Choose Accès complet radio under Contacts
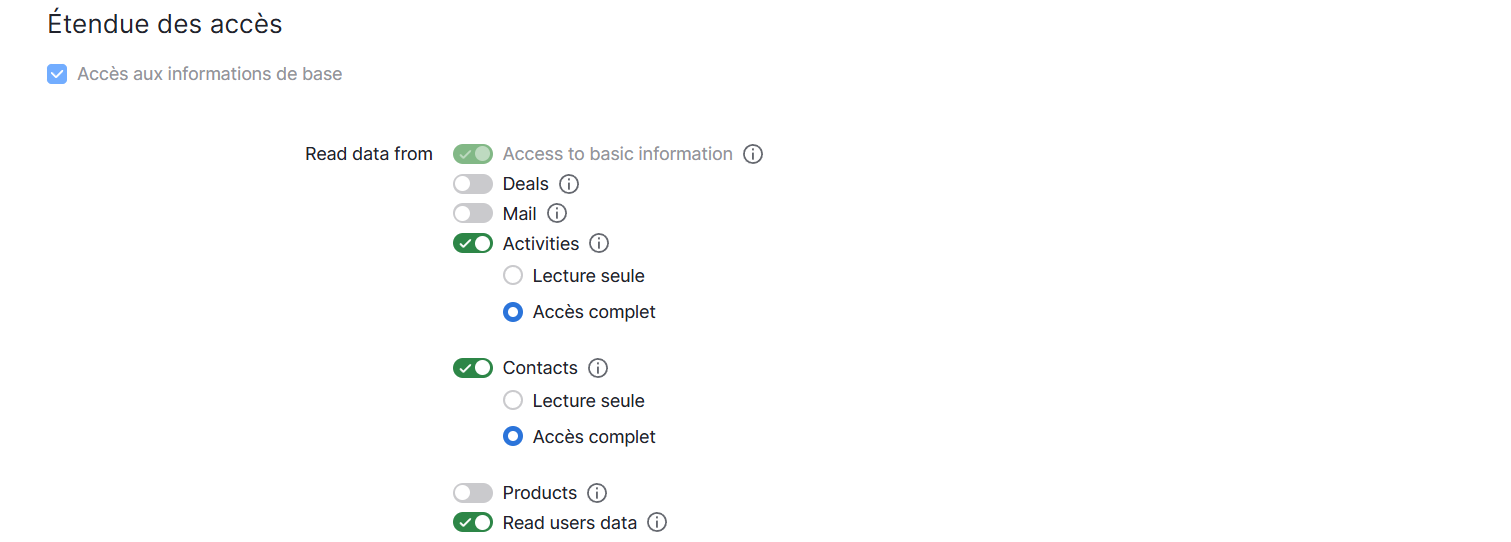1511x542 pixels. pos(513,437)
